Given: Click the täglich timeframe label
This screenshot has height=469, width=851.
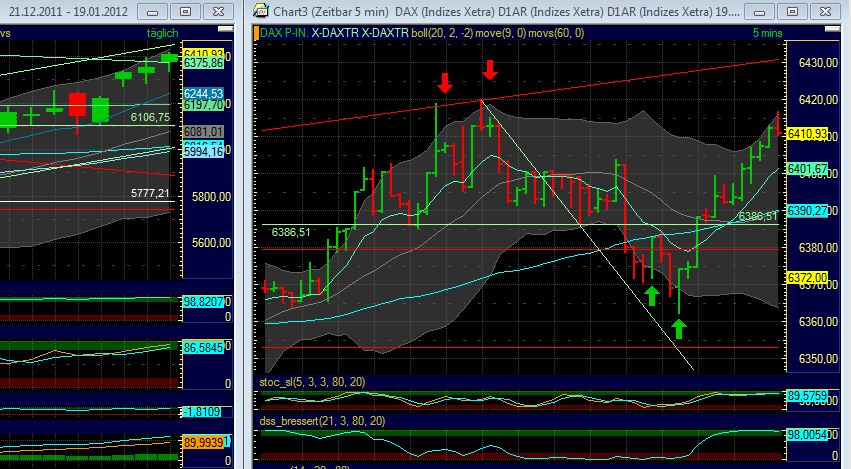Looking at the screenshot, I should click(x=162, y=33).
